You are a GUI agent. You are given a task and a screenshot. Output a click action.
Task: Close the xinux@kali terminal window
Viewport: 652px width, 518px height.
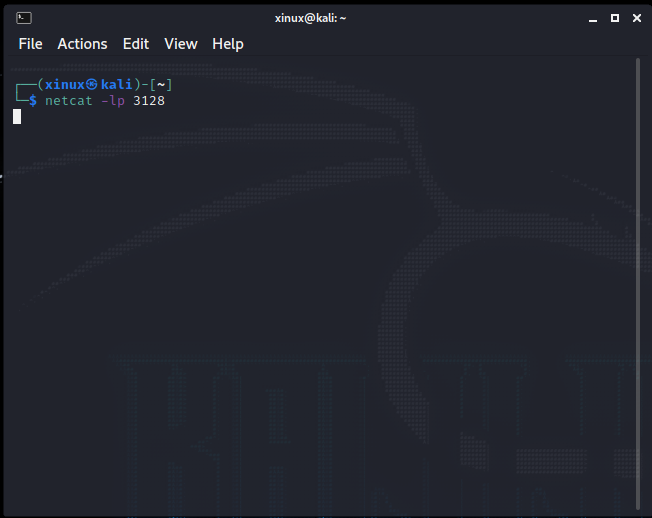click(x=637, y=18)
